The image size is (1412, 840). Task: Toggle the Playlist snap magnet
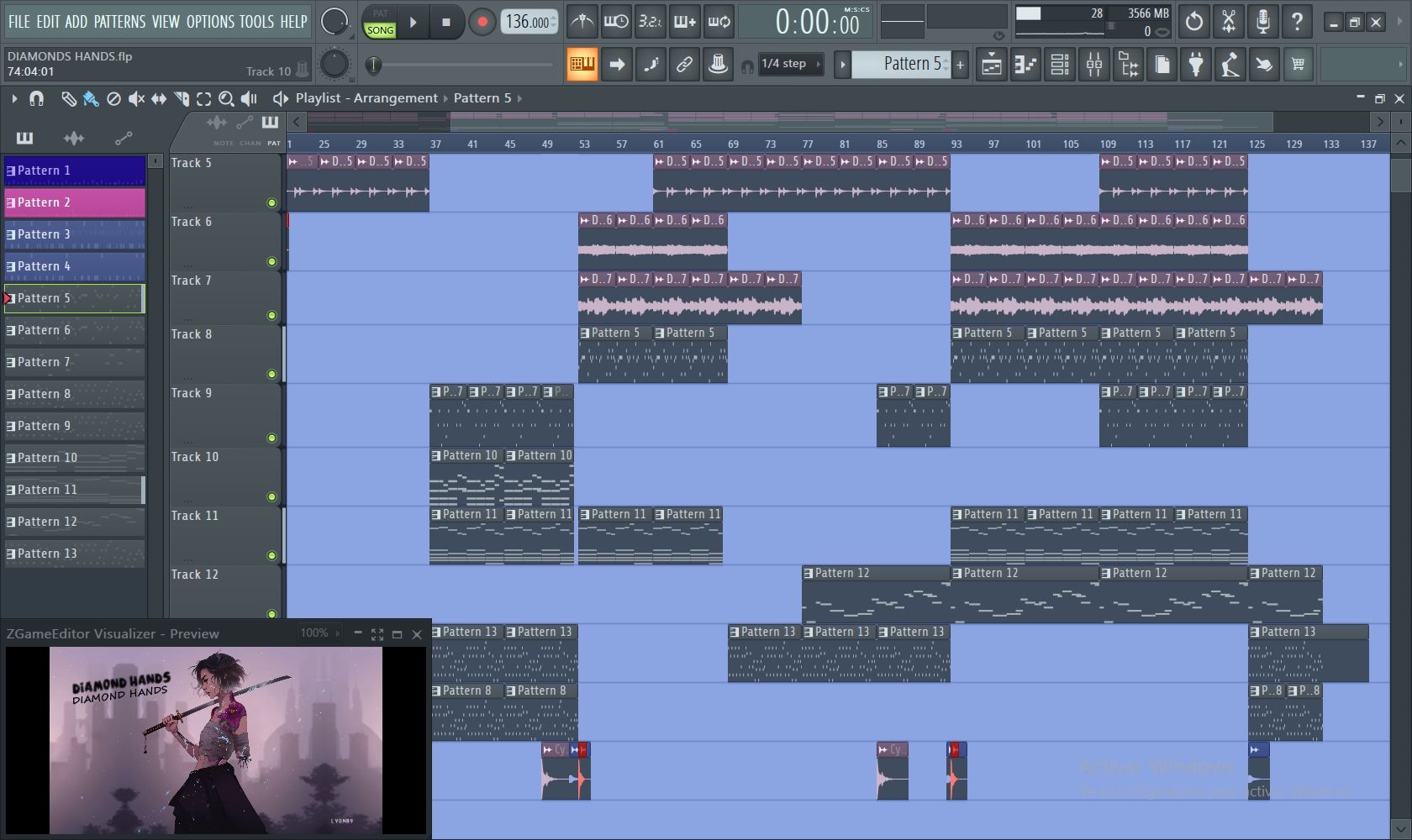(x=36, y=99)
